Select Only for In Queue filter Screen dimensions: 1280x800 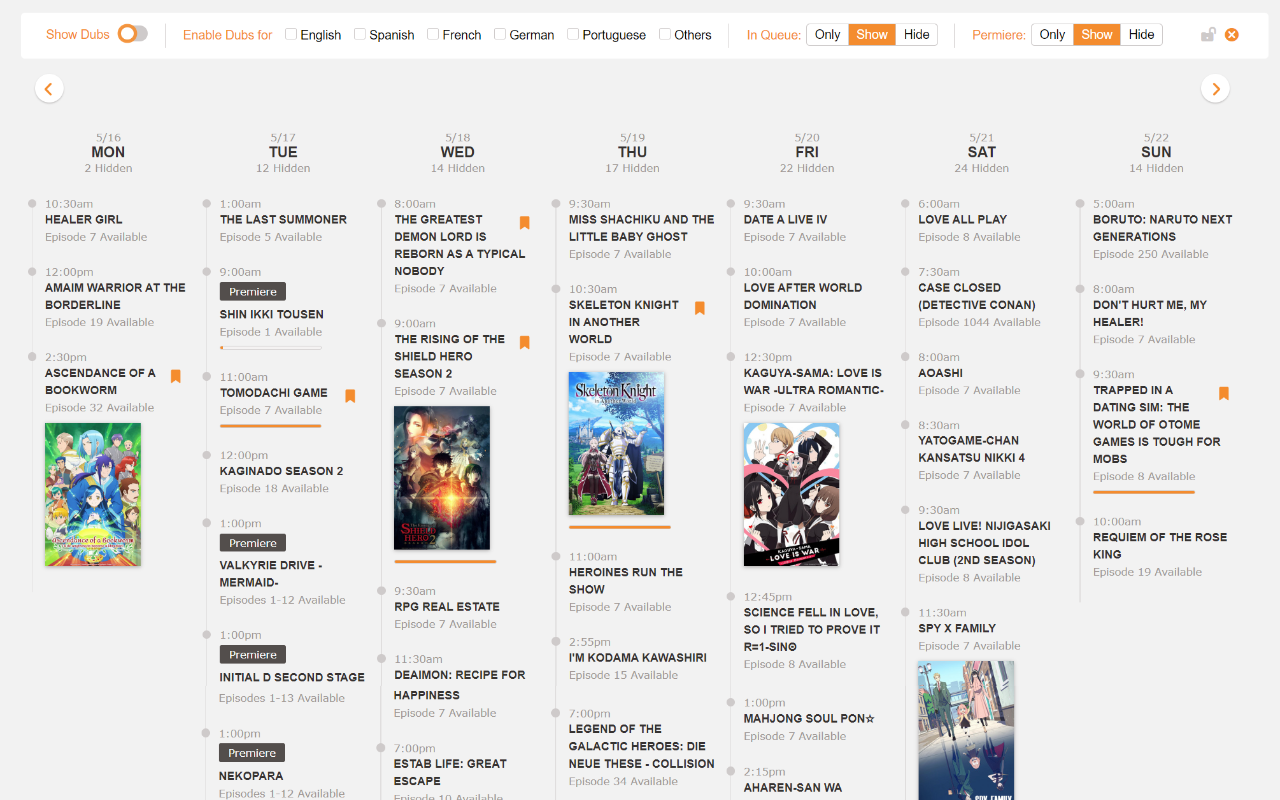[x=828, y=34]
